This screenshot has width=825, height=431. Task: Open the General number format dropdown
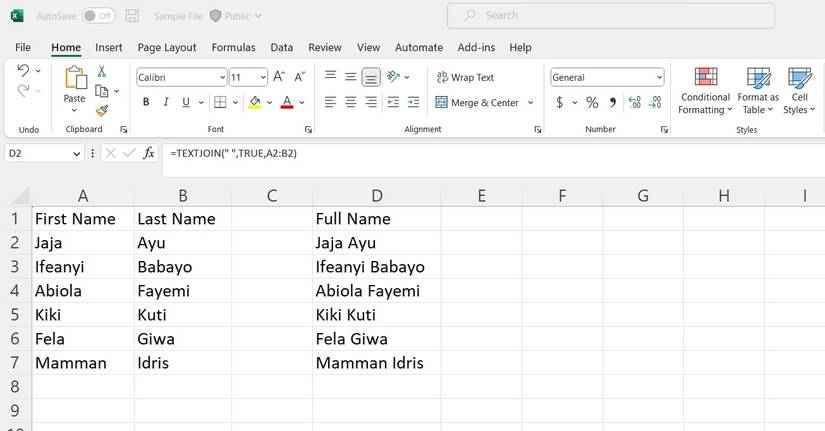point(659,77)
